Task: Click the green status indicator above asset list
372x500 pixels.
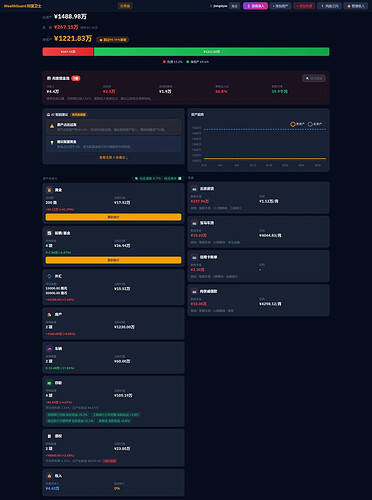Action: pos(158,178)
